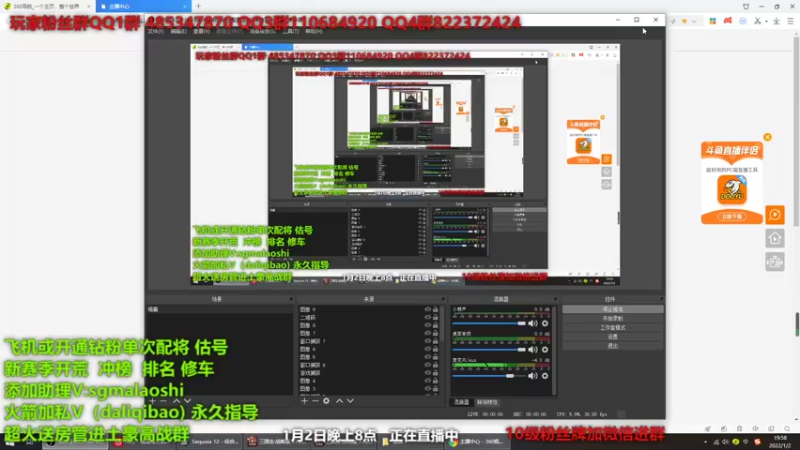Open Sequoia 12 from the taskbar
800x450 pixels.
point(209,442)
